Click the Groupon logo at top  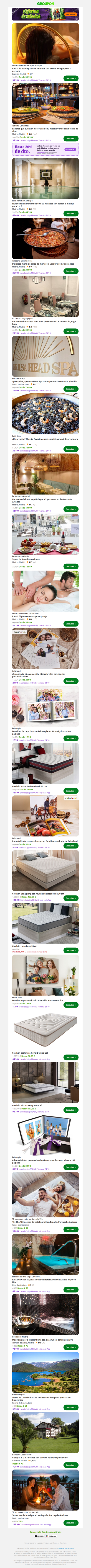coord(45,4)
